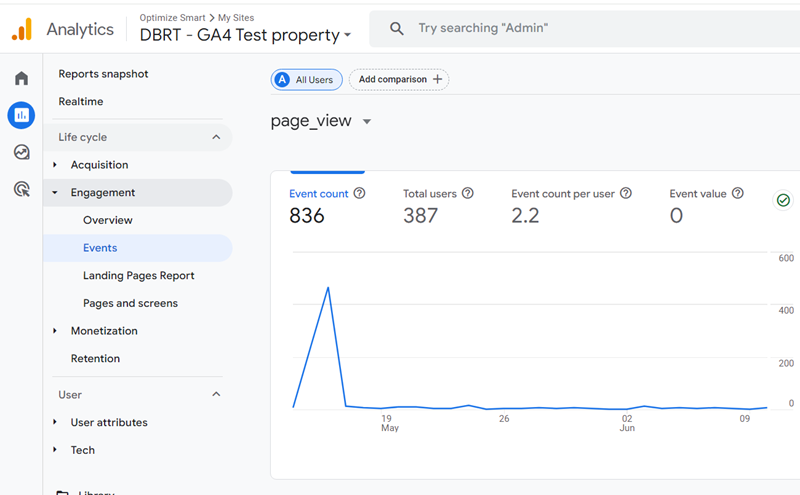Screen dimensions: 800x495
Task: Click the '02 Jun' axis label
Action: tap(627, 423)
